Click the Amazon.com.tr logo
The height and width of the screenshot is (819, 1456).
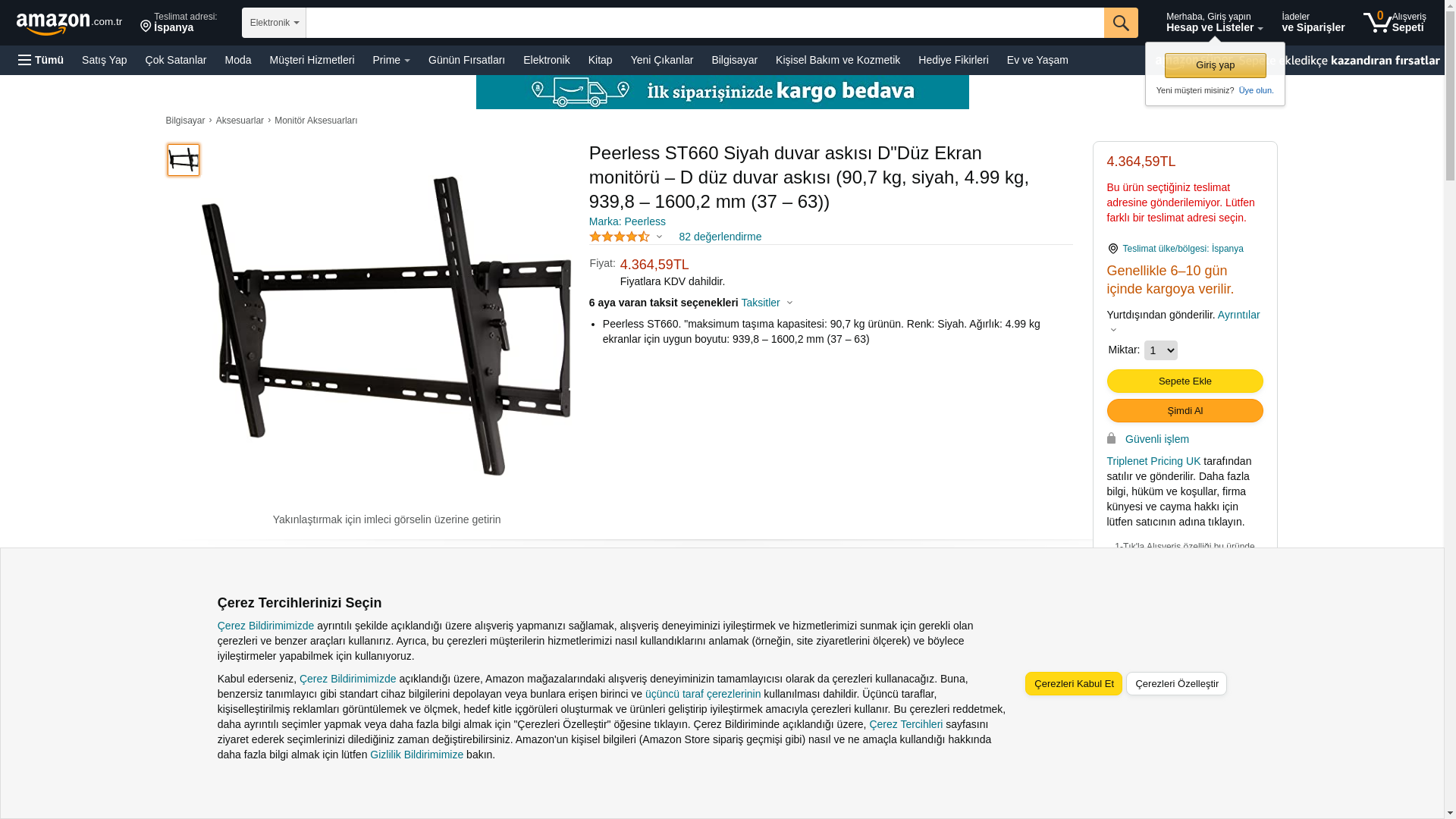pos(69,23)
